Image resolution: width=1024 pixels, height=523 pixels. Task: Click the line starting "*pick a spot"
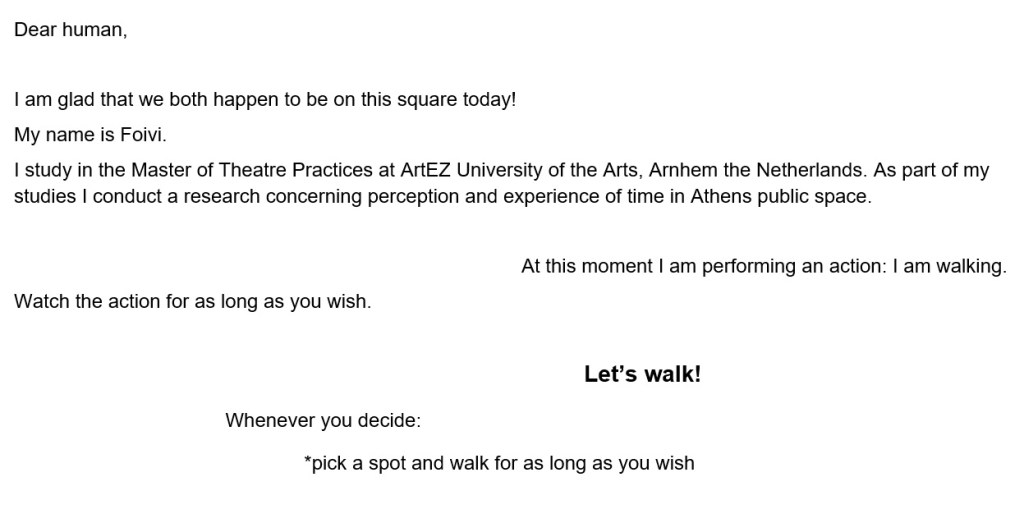tap(498, 464)
